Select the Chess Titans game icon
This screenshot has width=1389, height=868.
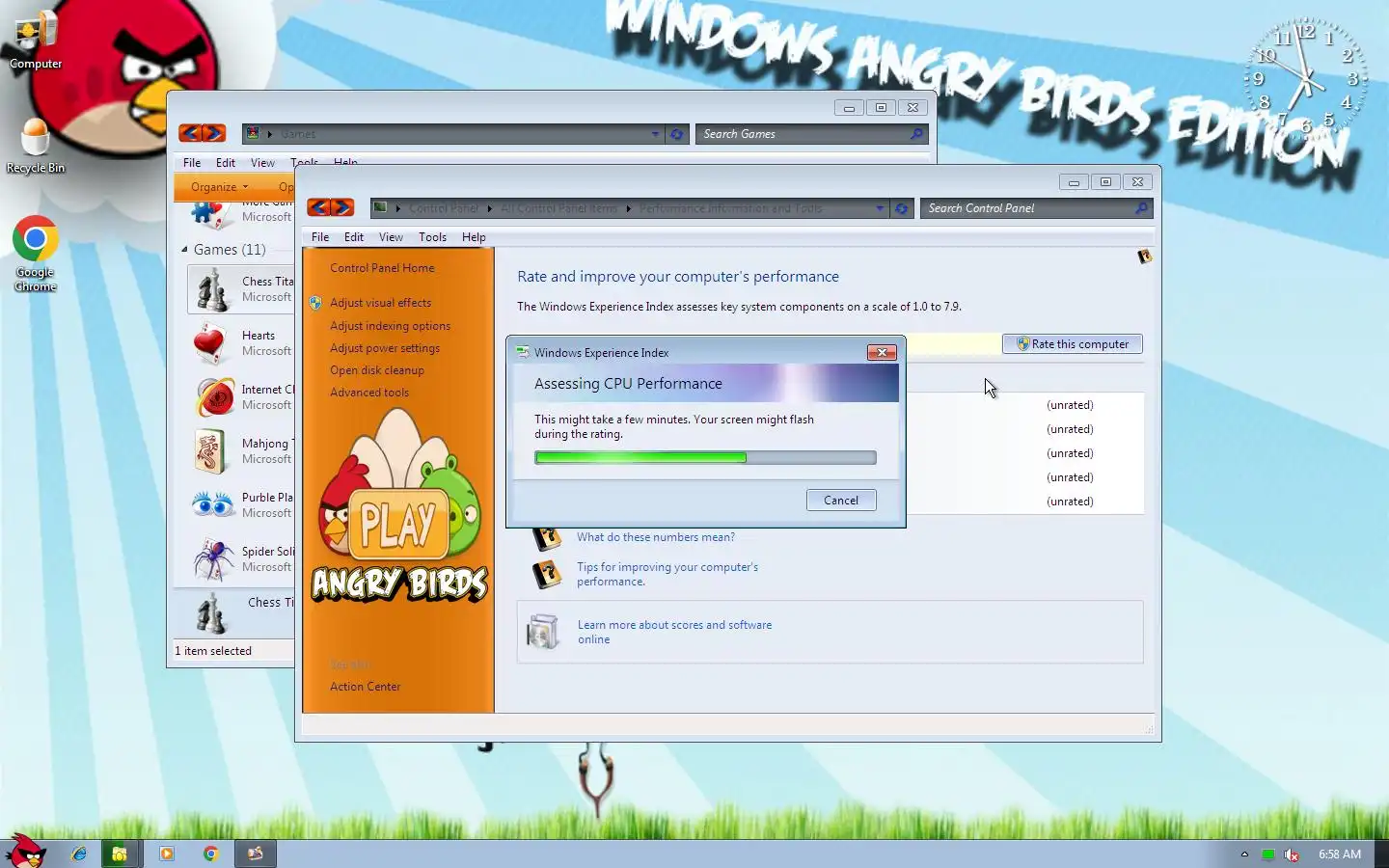pos(212,289)
